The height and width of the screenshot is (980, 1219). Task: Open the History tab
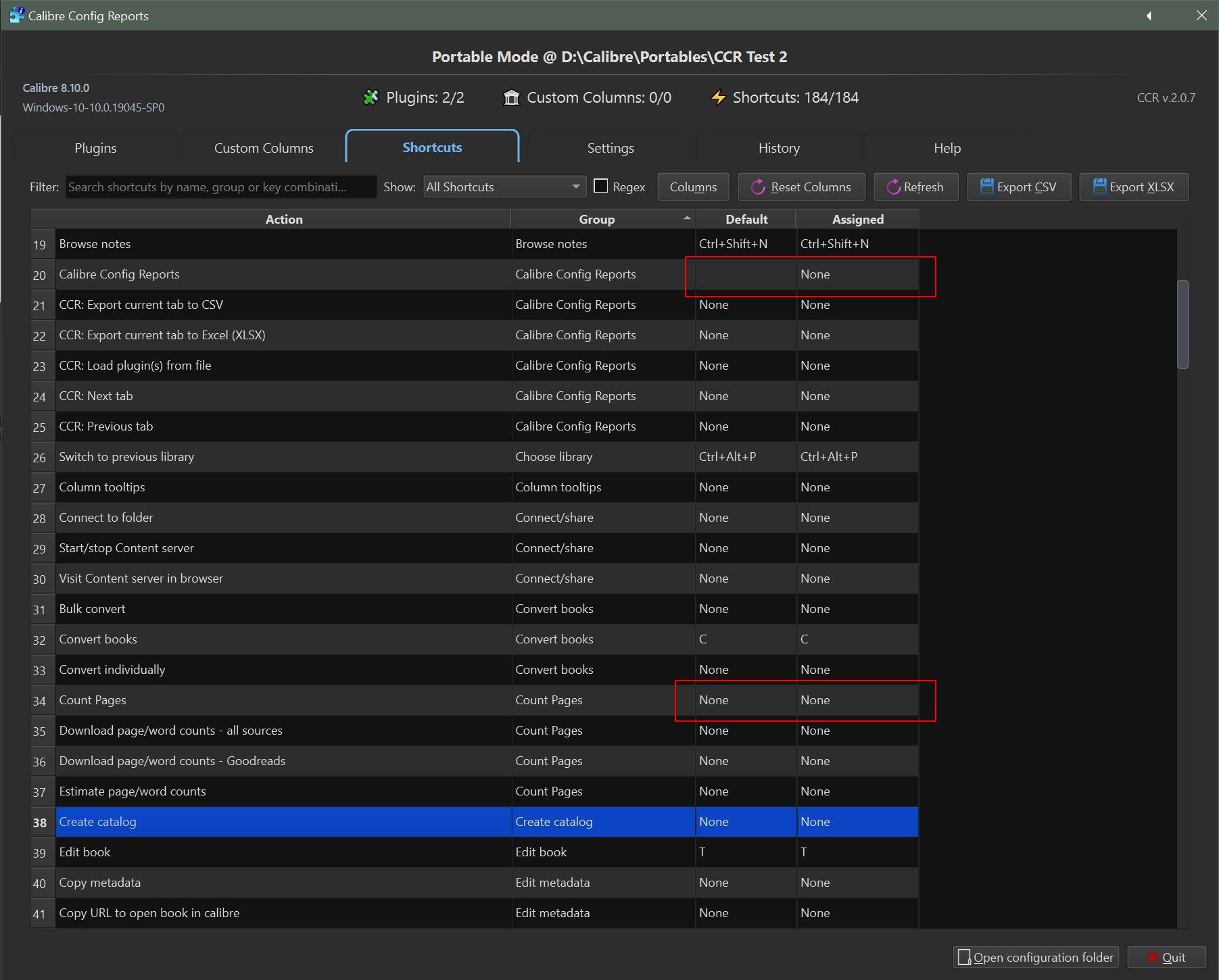click(x=779, y=147)
